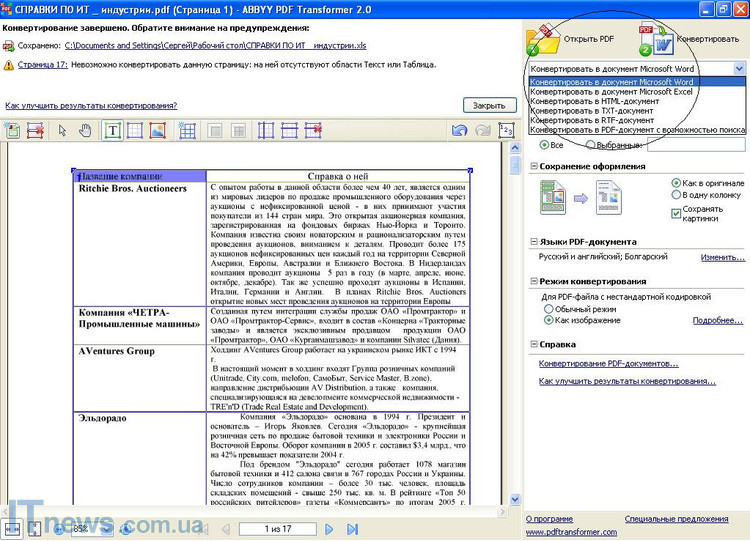Screen dimensions: 750x541
Task: Select the Picture area drawing tool
Action: 157,130
